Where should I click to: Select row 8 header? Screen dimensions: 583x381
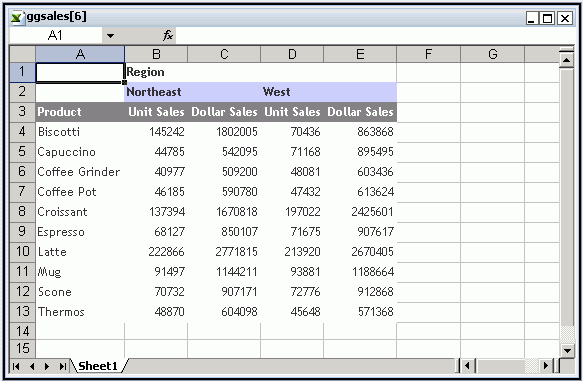[22, 212]
